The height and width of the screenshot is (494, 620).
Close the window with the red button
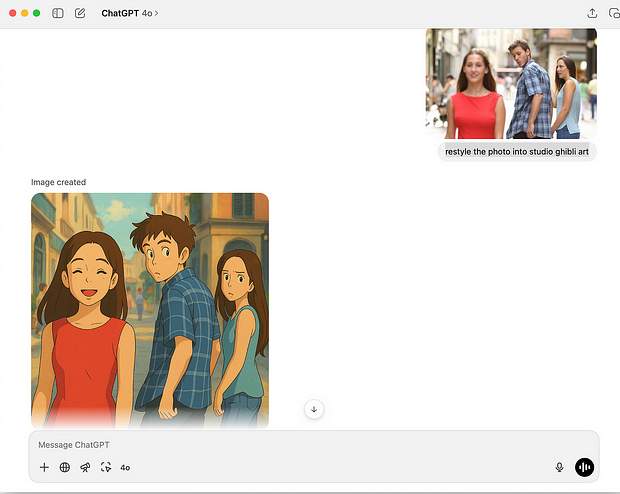pos(13,13)
